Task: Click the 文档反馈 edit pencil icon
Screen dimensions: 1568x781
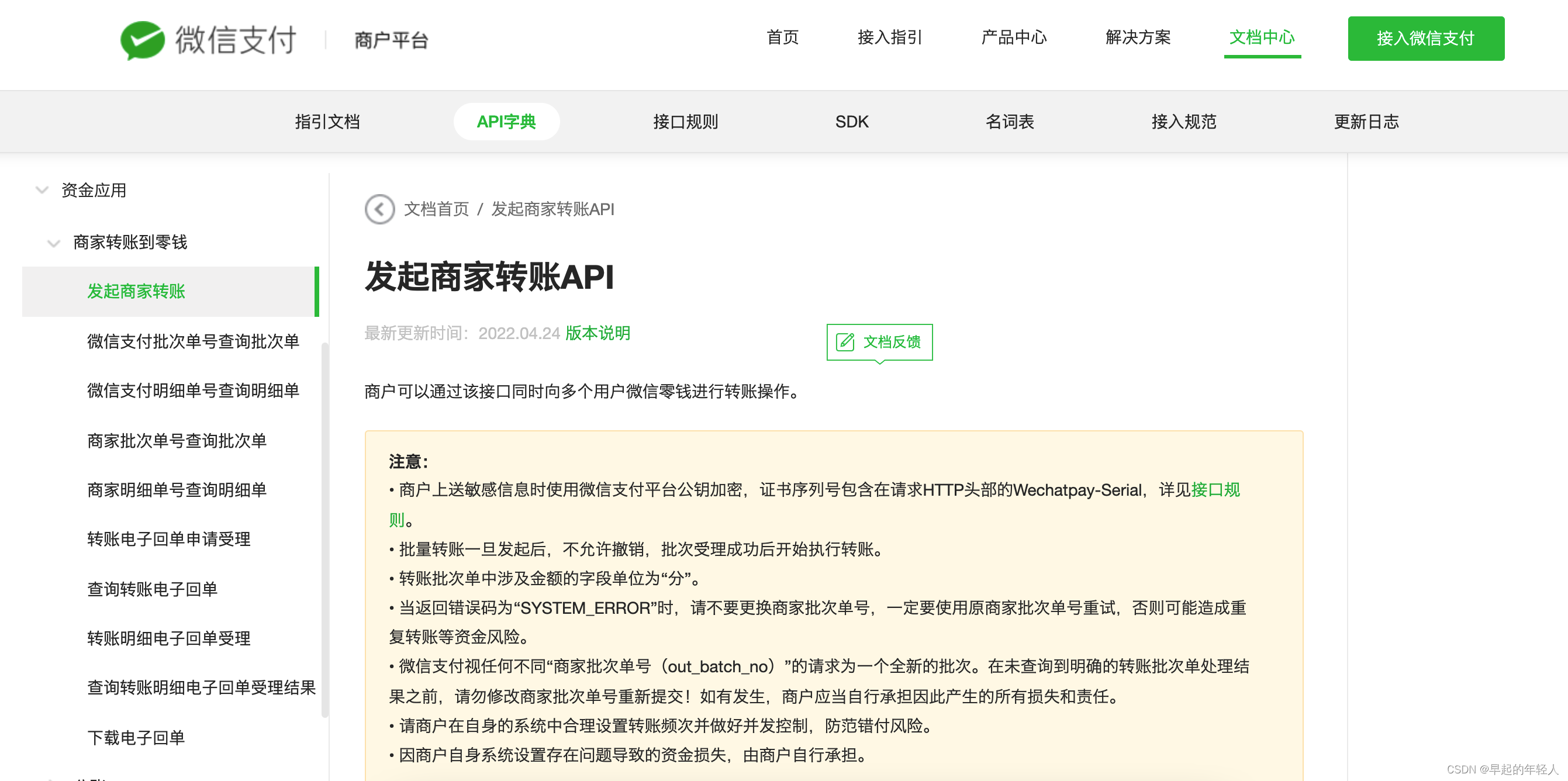Action: pos(845,342)
